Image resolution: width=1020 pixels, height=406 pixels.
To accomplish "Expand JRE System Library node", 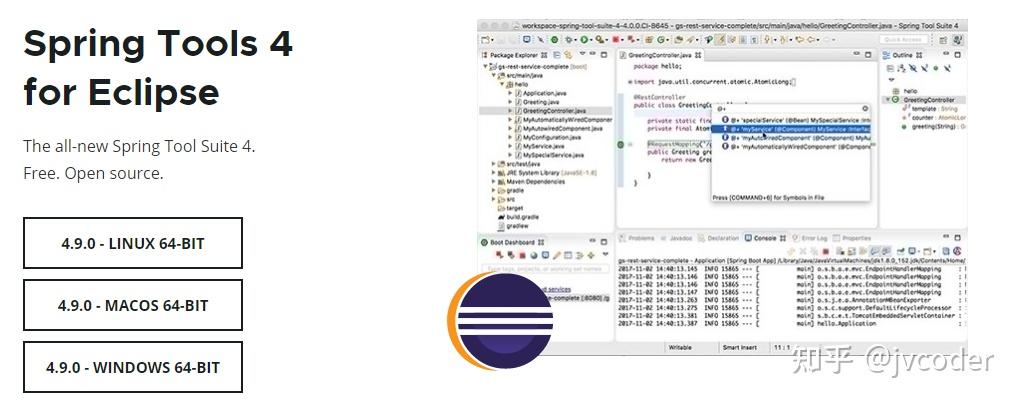I will click(x=493, y=173).
